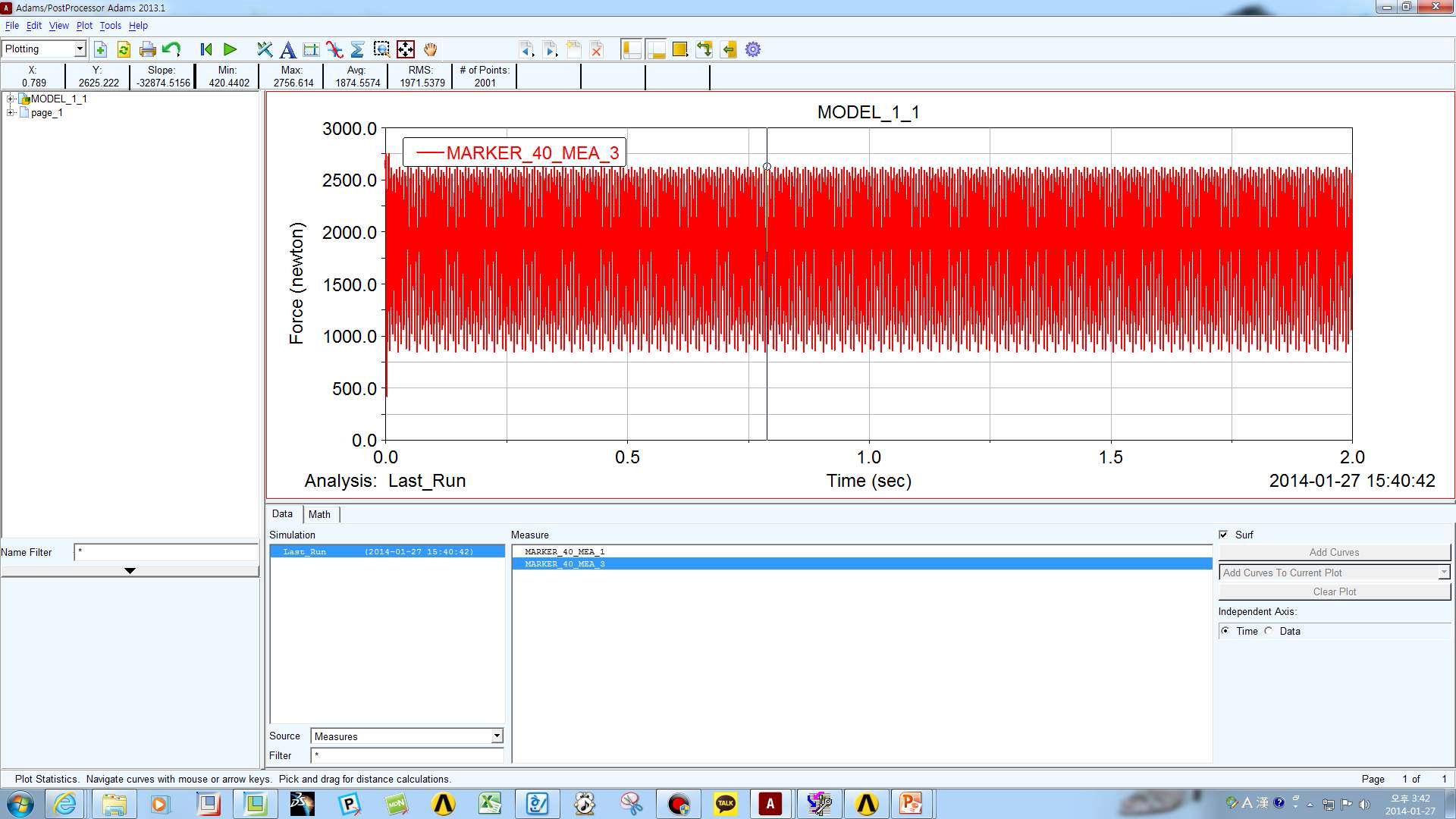Toggle the Surf checkbox
Image resolution: width=1456 pixels, height=819 pixels.
(1223, 535)
